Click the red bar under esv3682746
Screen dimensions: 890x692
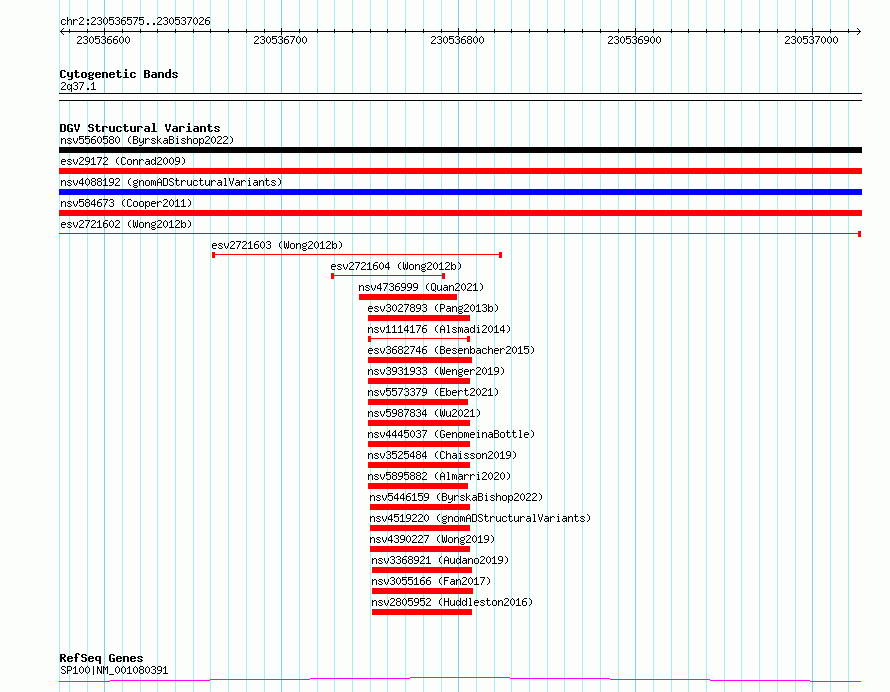tap(420, 360)
